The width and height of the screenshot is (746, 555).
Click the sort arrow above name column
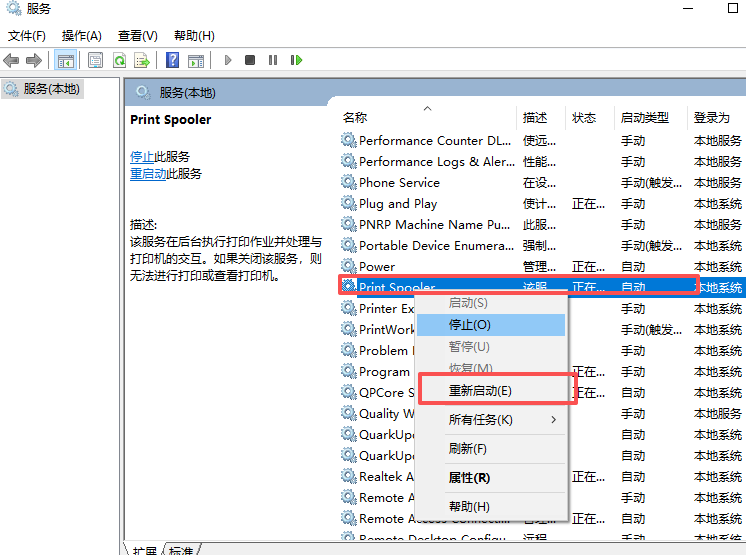point(428,108)
